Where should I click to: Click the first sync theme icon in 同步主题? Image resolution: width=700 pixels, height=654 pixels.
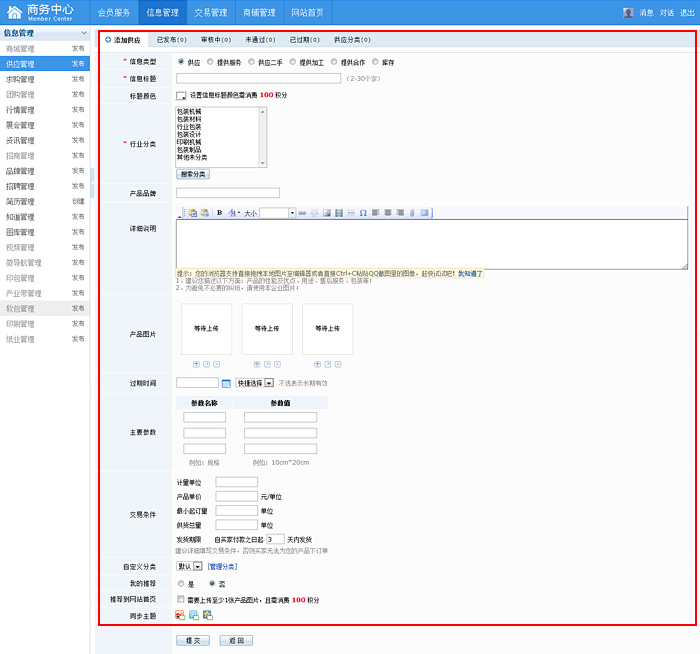pyautogui.click(x=180, y=614)
